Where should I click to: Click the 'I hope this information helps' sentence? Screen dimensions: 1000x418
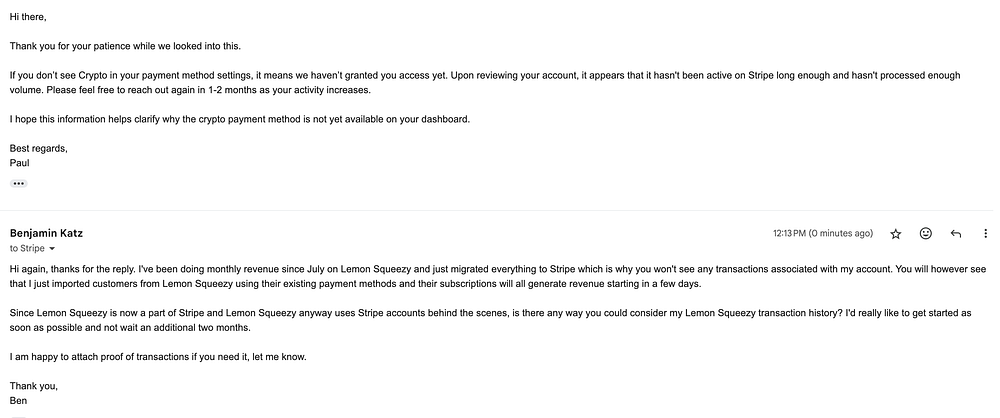239,119
